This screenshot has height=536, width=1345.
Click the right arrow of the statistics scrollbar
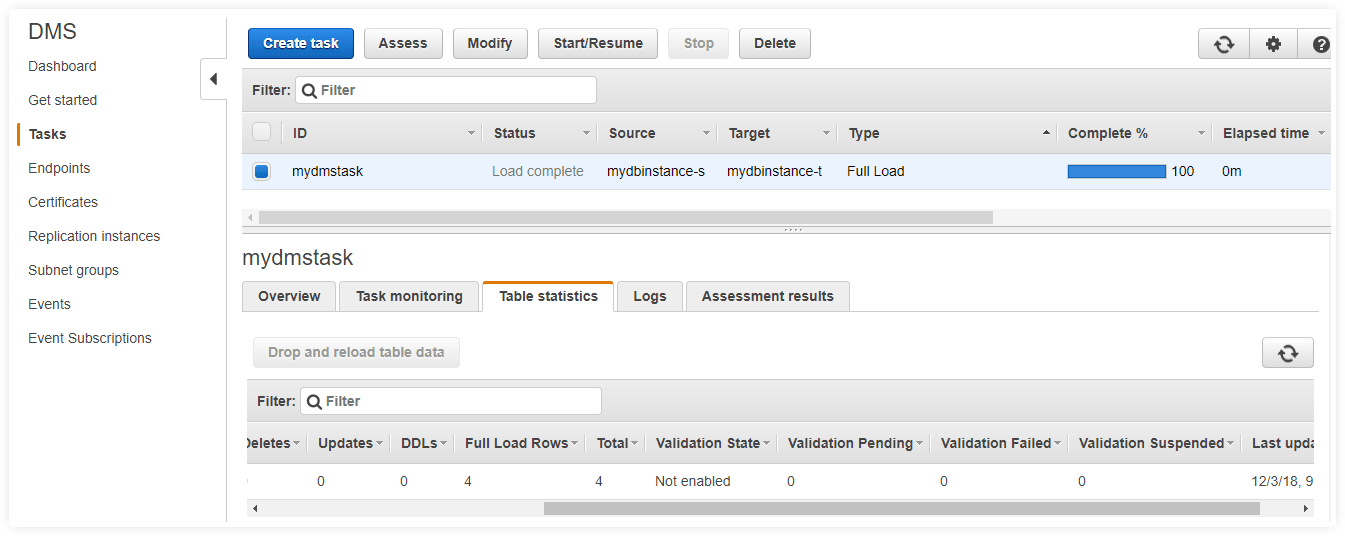coord(1305,509)
